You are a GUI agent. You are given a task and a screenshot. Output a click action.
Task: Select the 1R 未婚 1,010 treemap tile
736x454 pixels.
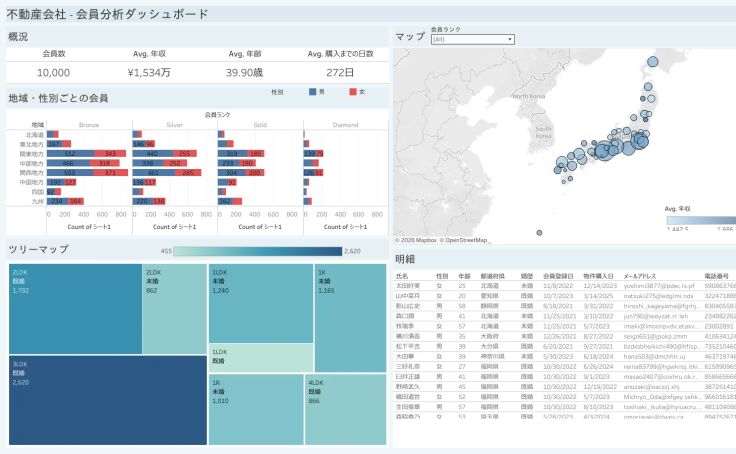(x=256, y=409)
